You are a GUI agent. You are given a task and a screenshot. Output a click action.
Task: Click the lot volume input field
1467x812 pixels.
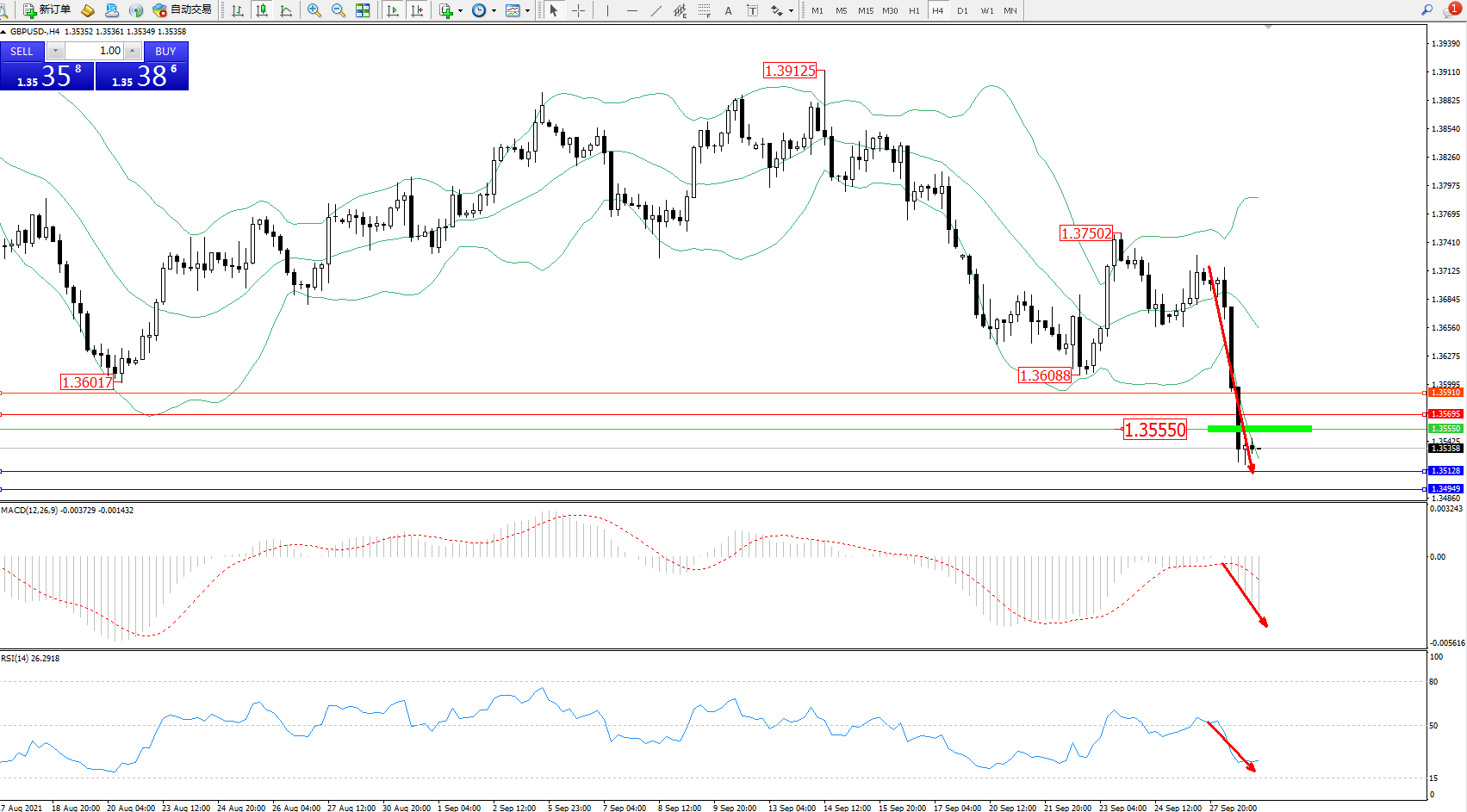(x=95, y=52)
